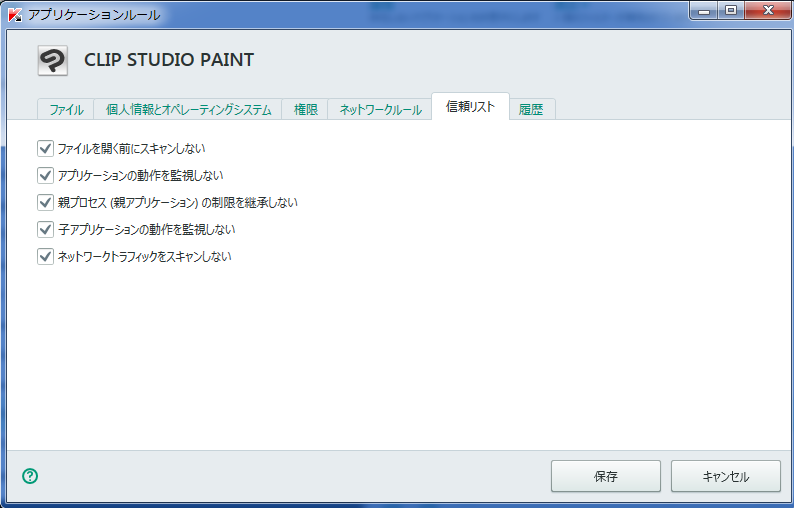Image resolution: width=794 pixels, height=508 pixels.
Task: Click label text ファイルを開く前にスキャンしない
Action: 131,148
